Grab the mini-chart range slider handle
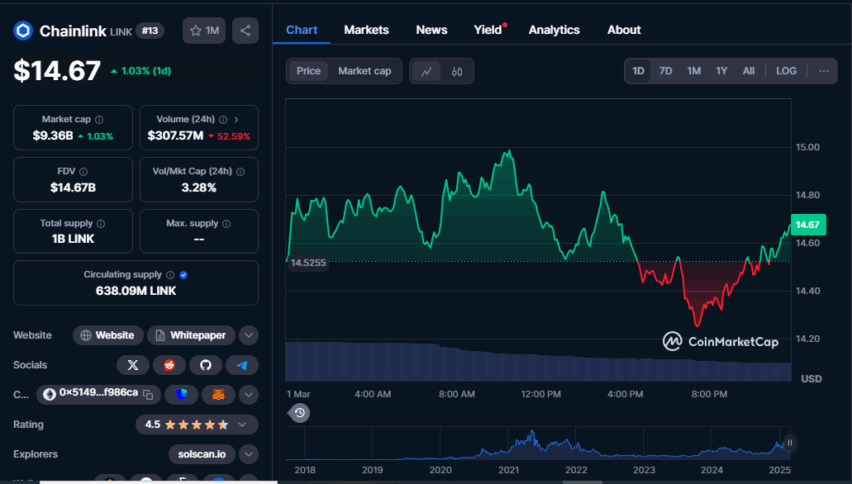This screenshot has height=484, width=852. pos(790,443)
